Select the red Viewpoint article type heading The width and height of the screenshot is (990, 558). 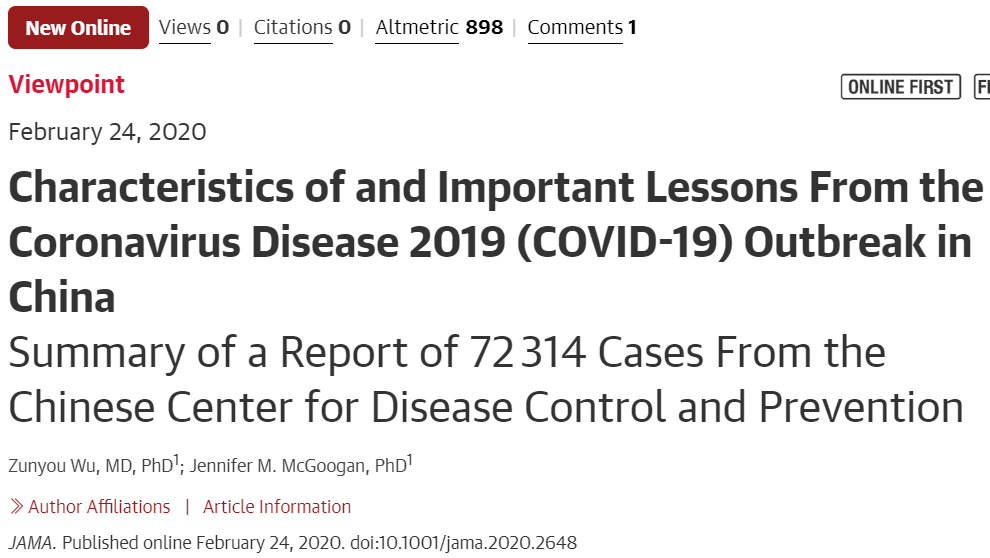[66, 85]
